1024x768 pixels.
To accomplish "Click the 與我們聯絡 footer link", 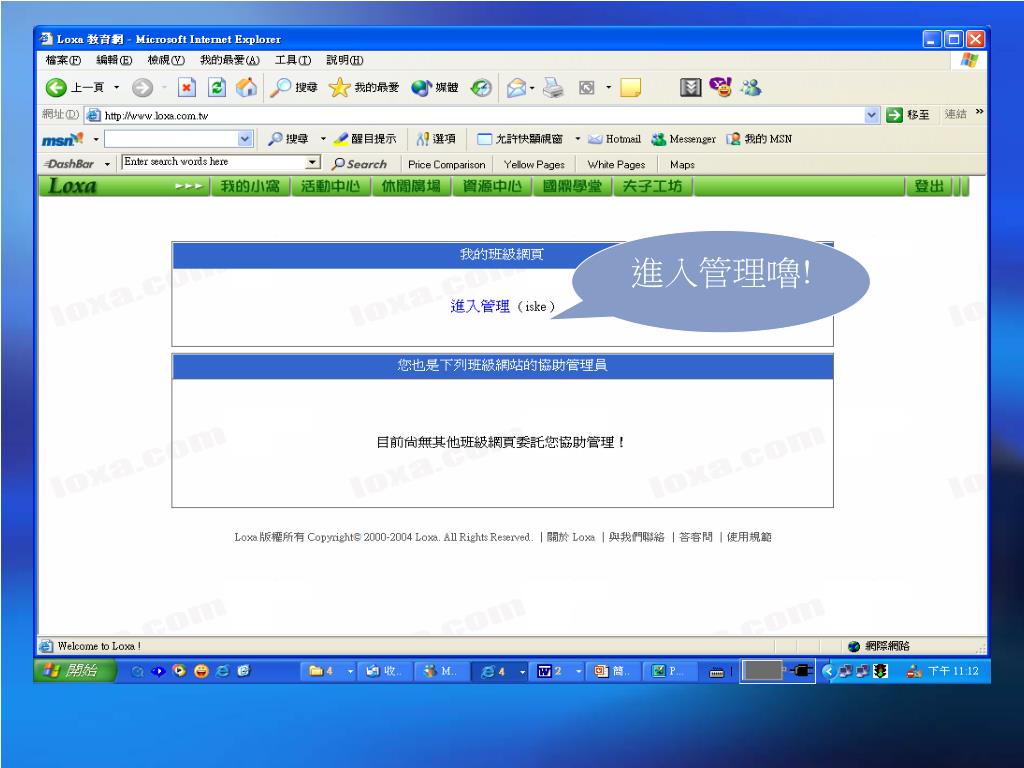I will click(637, 537).
